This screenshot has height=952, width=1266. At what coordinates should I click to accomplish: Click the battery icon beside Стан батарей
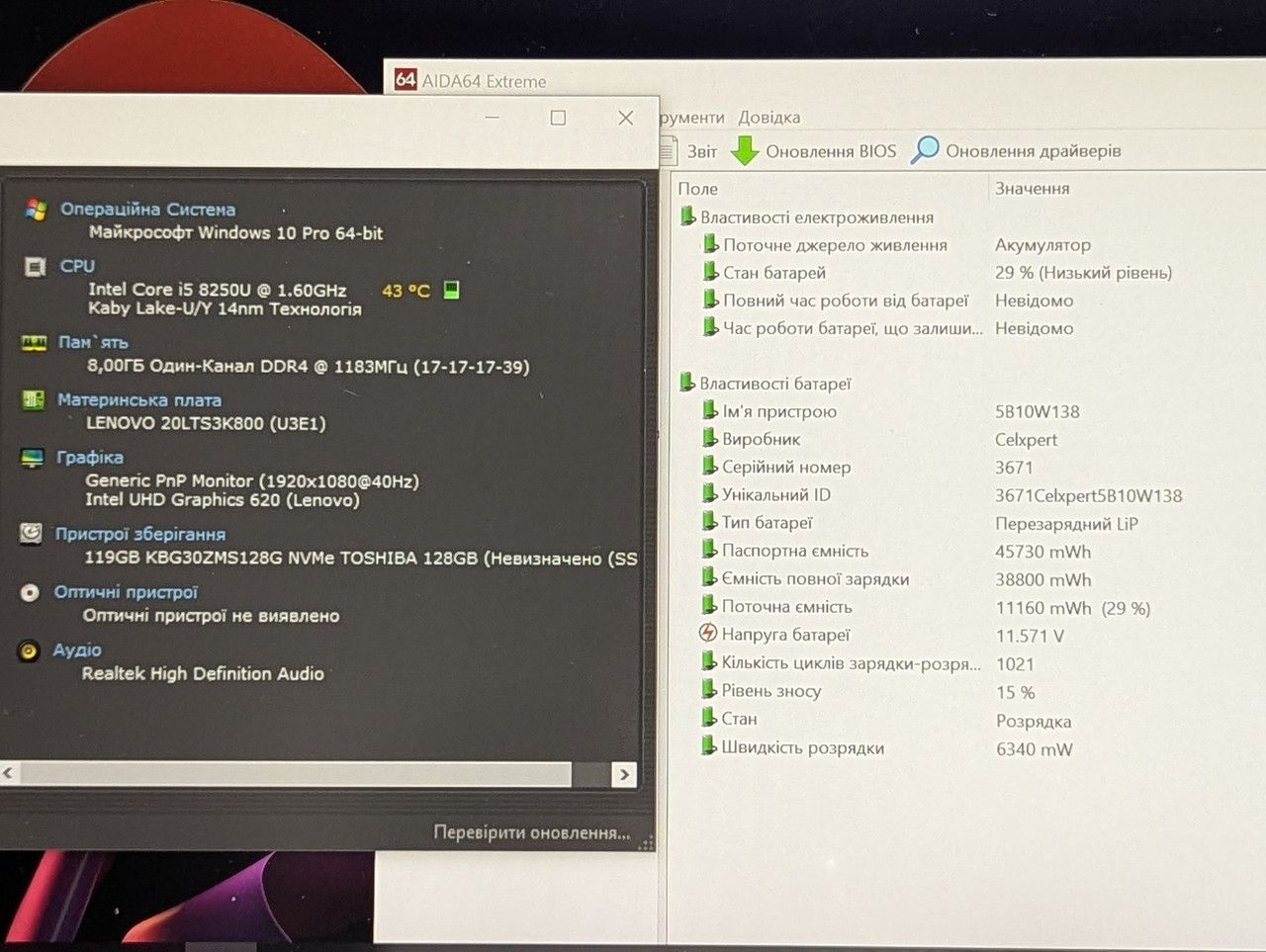710,272
